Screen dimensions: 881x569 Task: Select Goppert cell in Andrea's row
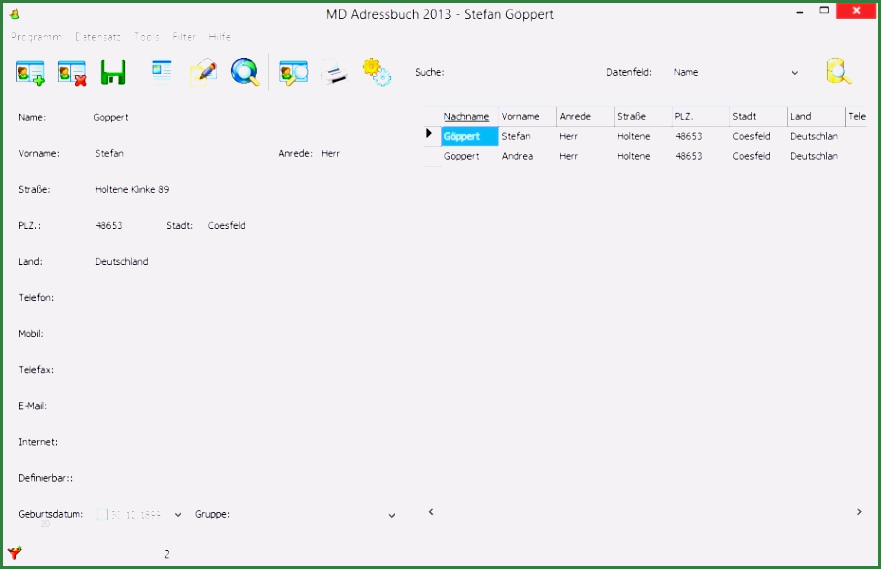pyautogui.click(x=470, y=156)
